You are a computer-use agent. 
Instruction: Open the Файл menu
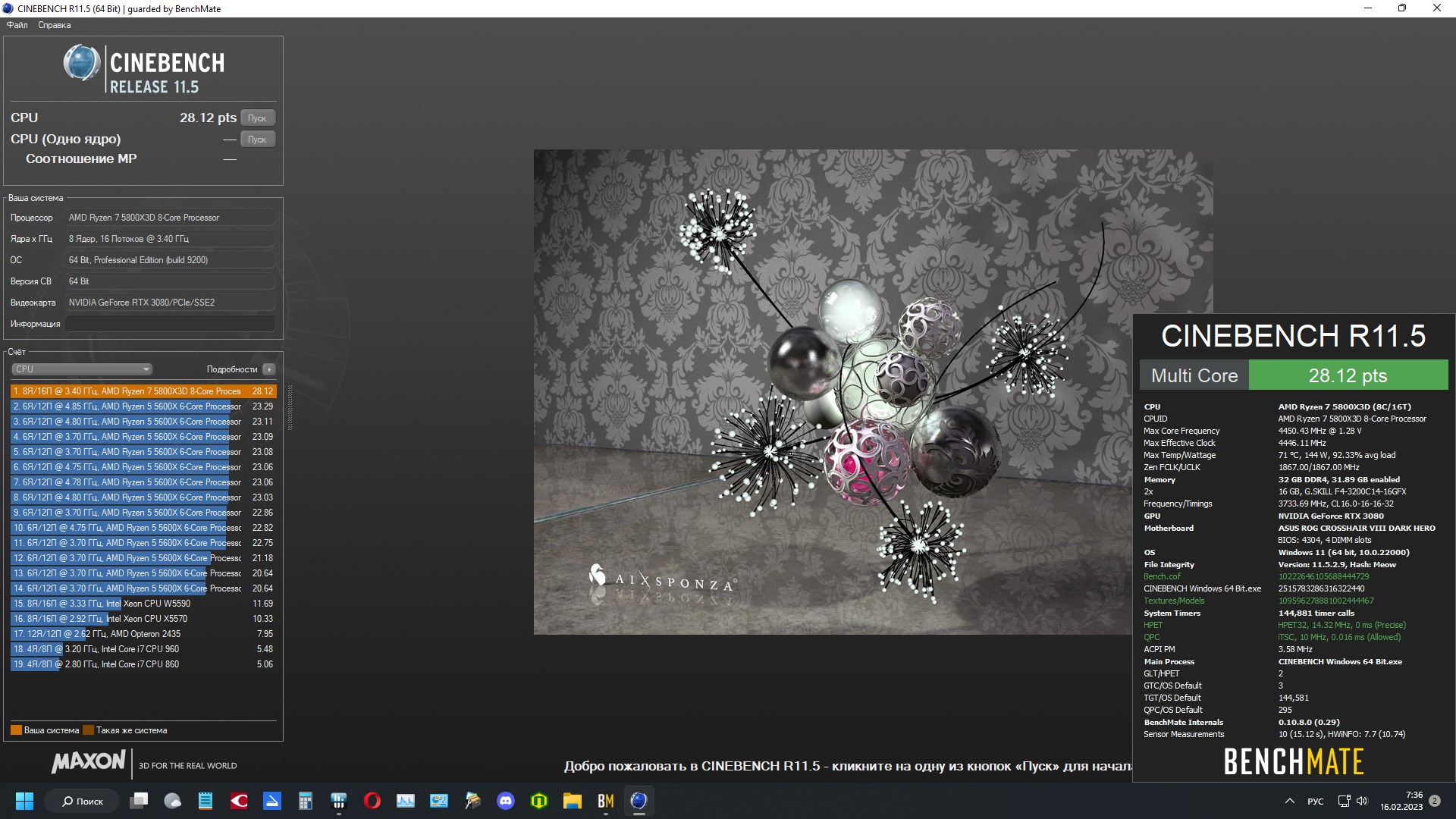click(17, 25)
